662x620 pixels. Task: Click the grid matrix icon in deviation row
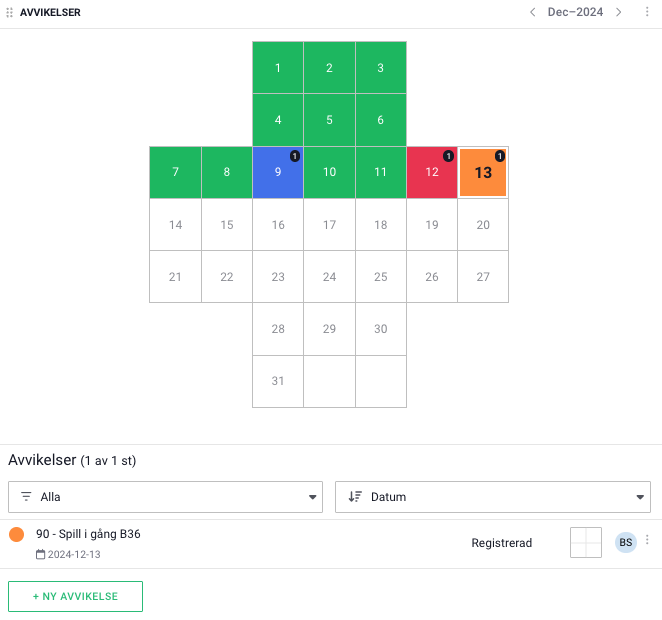point(586,543)
